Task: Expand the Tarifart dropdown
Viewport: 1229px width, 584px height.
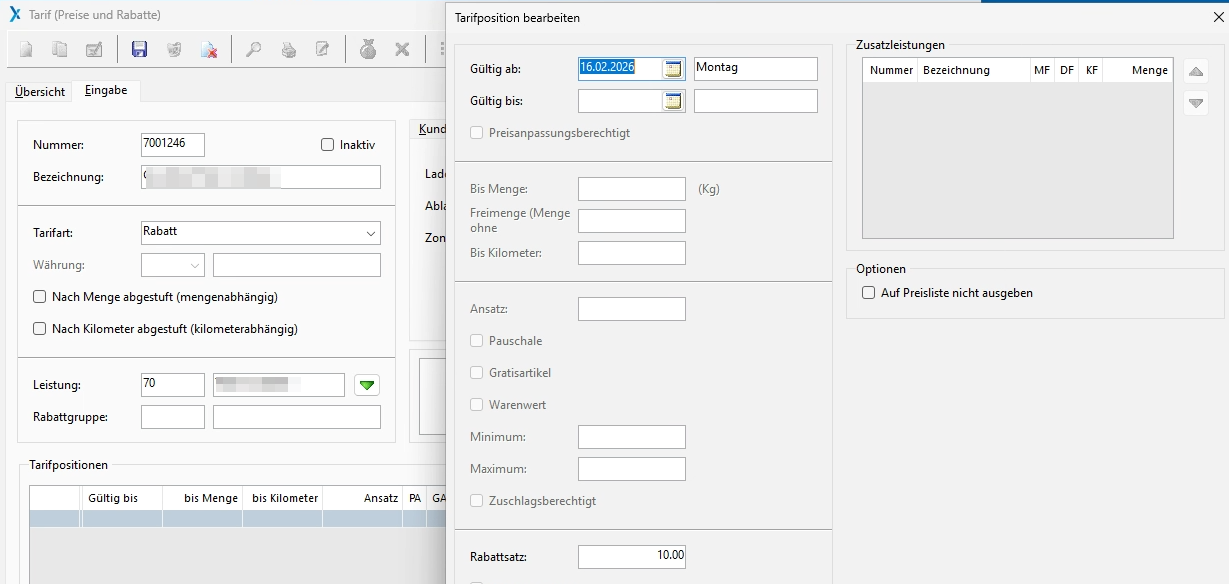Action: [x=370, y=233]
